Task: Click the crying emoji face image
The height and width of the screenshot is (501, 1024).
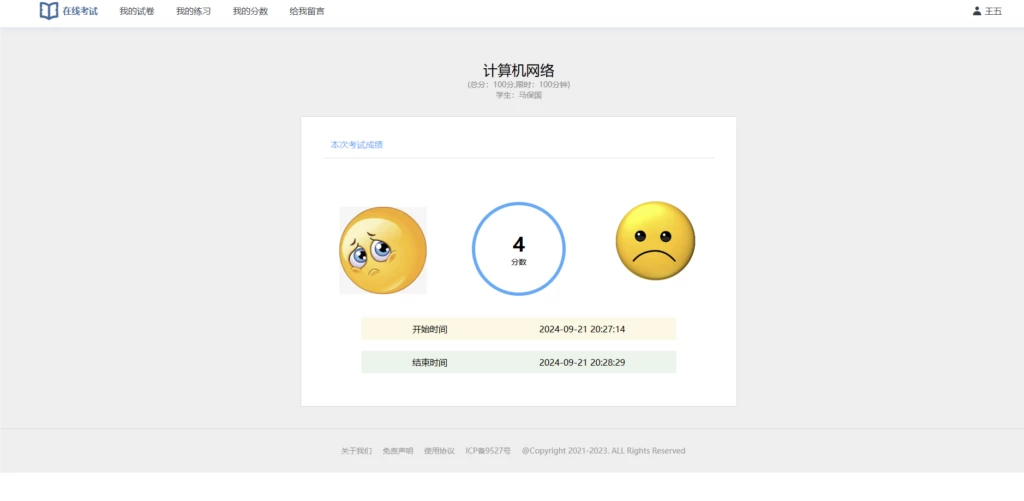Action: coord(383,250)
